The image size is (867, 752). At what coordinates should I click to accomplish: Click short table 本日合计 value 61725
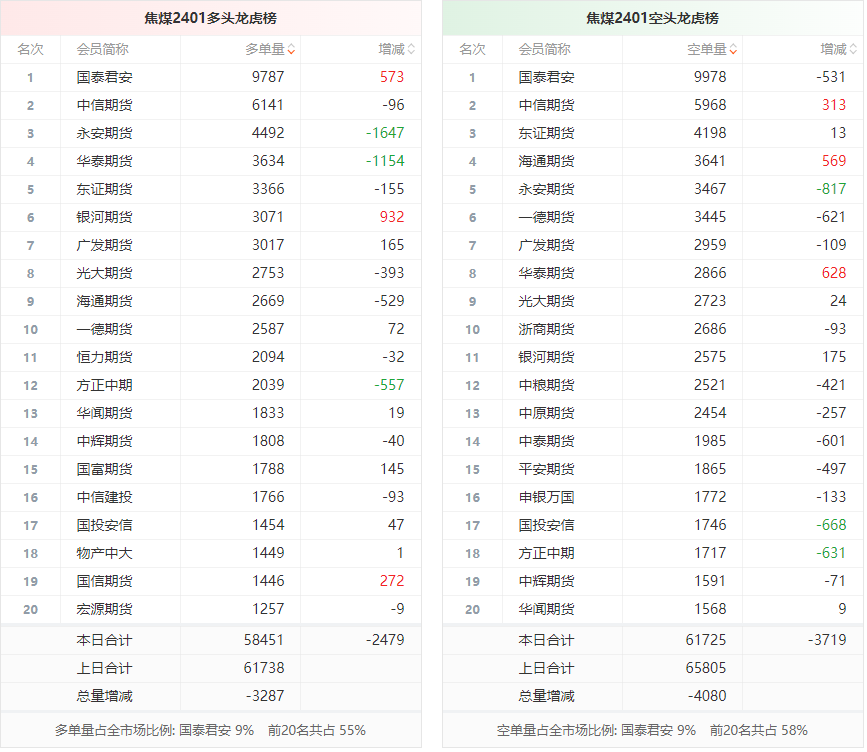706,640
